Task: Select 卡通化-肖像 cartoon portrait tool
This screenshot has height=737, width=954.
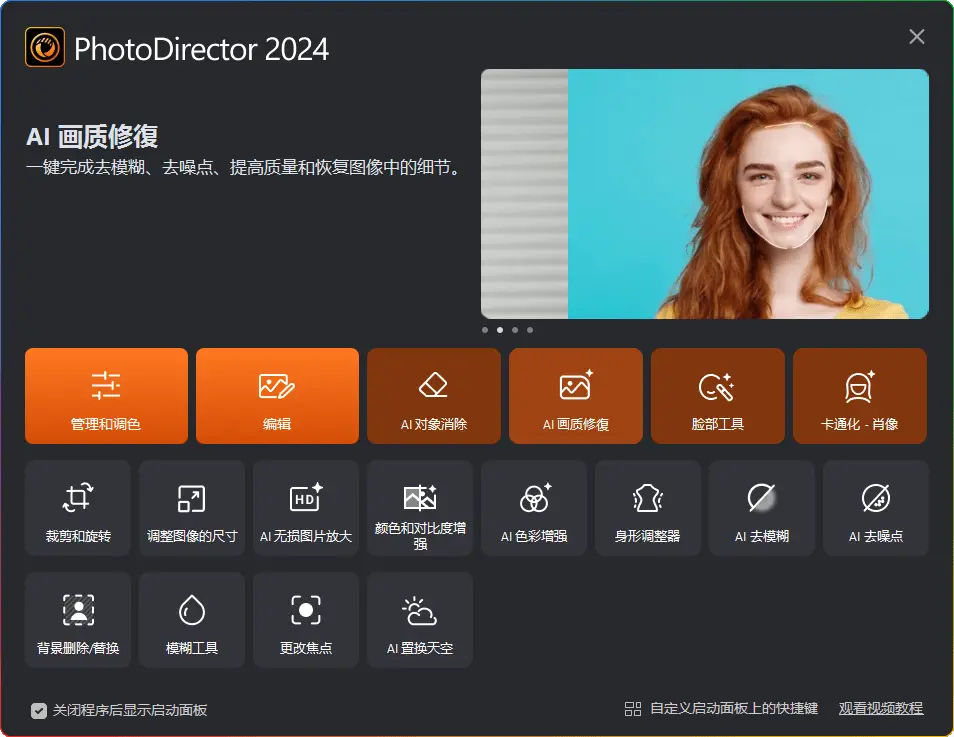Action: coord(859,396)
